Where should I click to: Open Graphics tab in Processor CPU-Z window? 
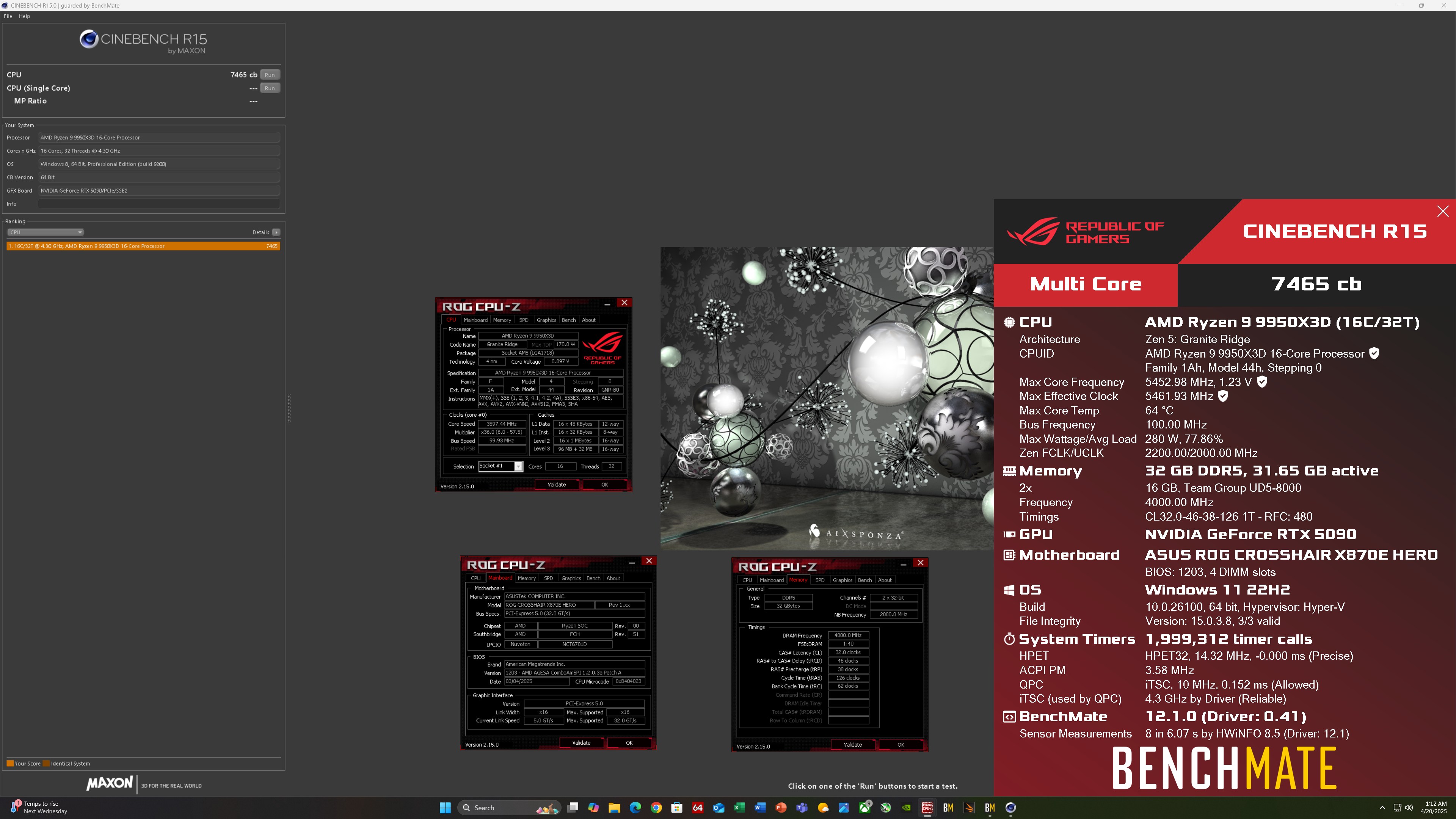coord(546,320)
